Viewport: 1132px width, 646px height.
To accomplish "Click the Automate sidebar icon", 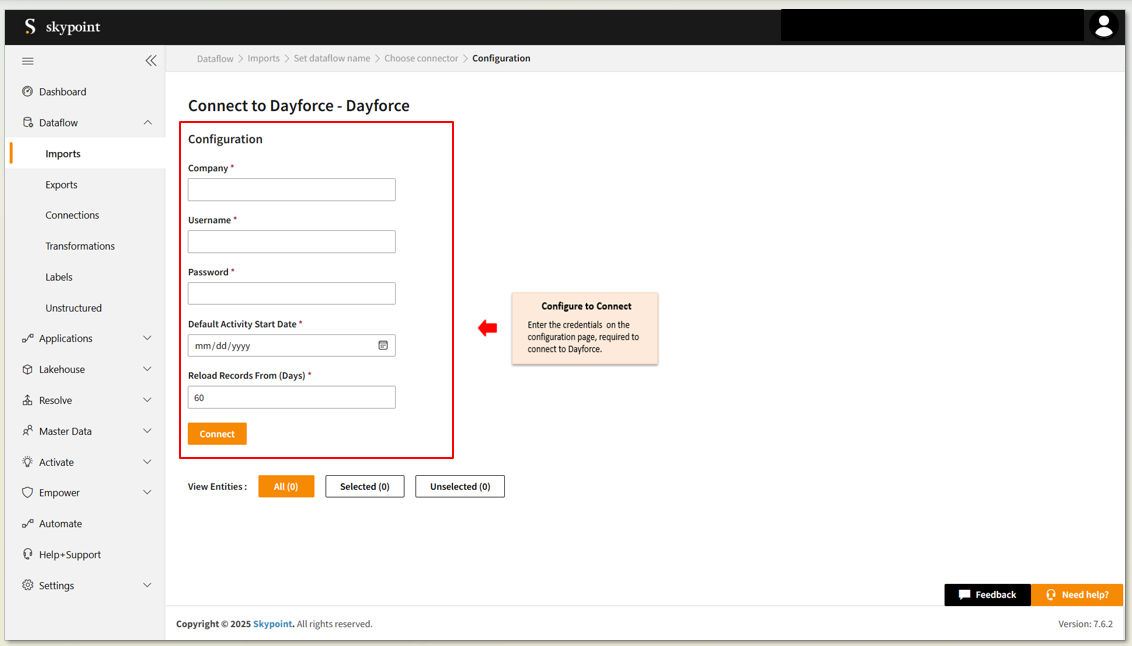I will click(x=27, y=524).
